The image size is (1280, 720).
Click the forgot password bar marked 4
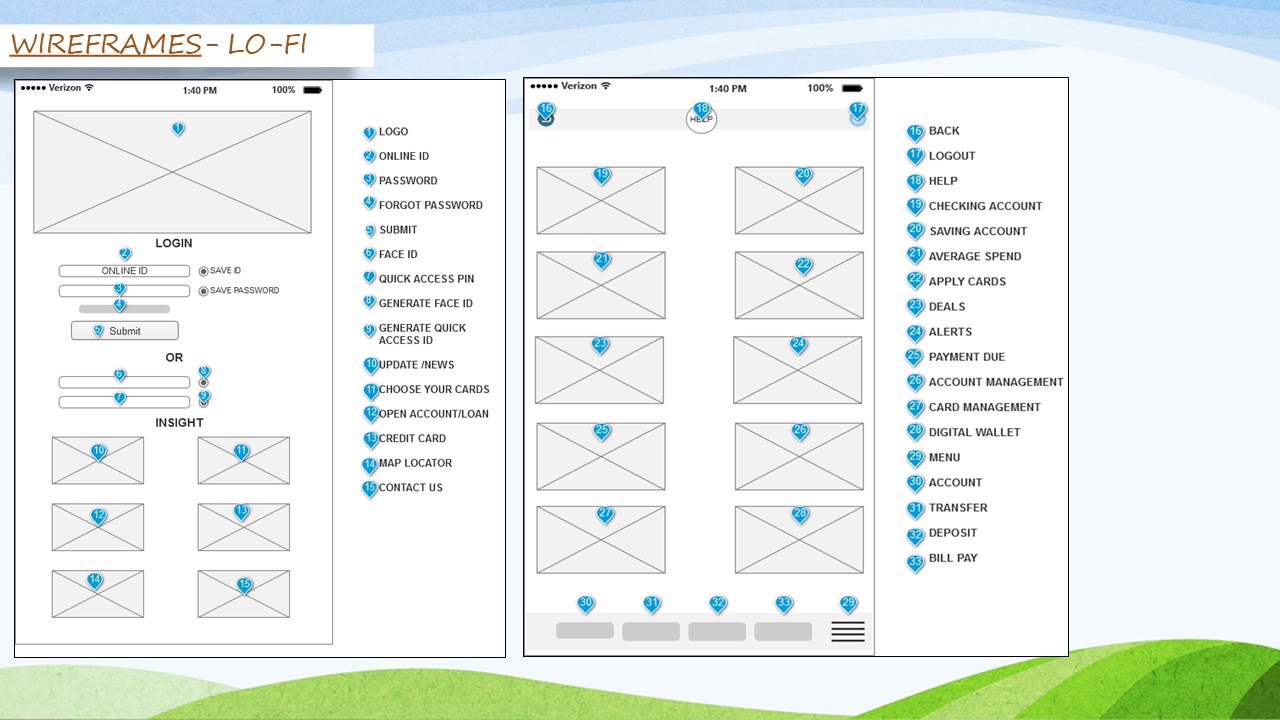click(124, 310)
